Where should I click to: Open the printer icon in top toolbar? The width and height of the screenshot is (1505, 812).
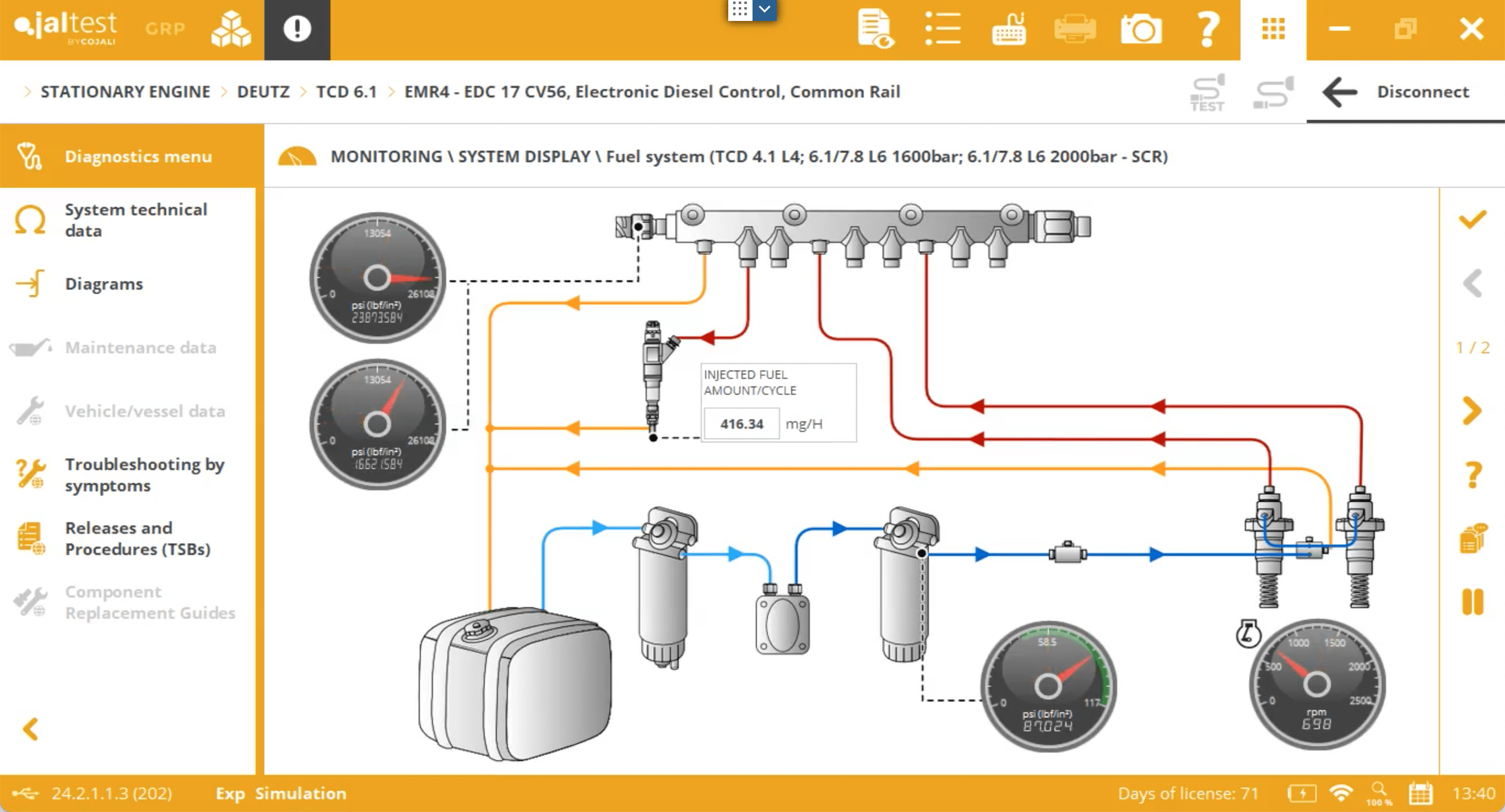[1075, 29]
